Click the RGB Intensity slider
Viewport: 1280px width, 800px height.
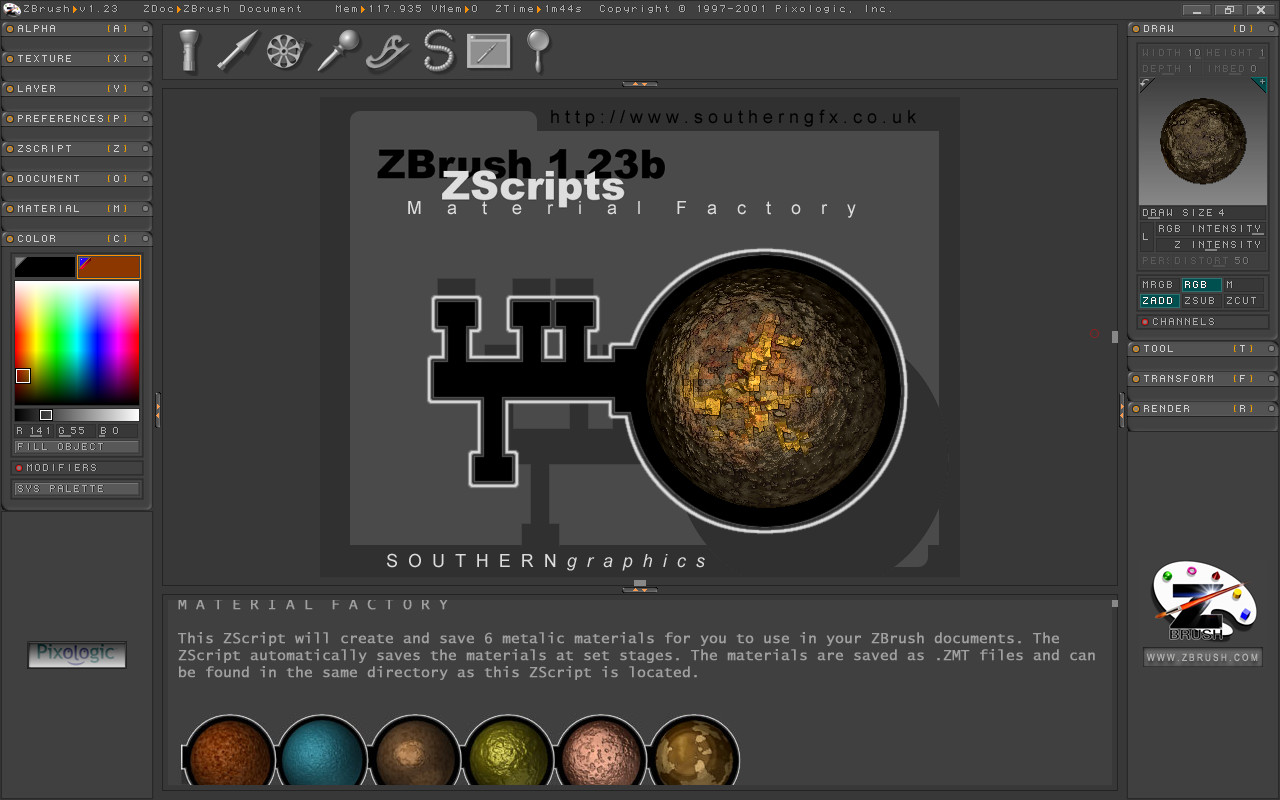tap(1210, 229)
